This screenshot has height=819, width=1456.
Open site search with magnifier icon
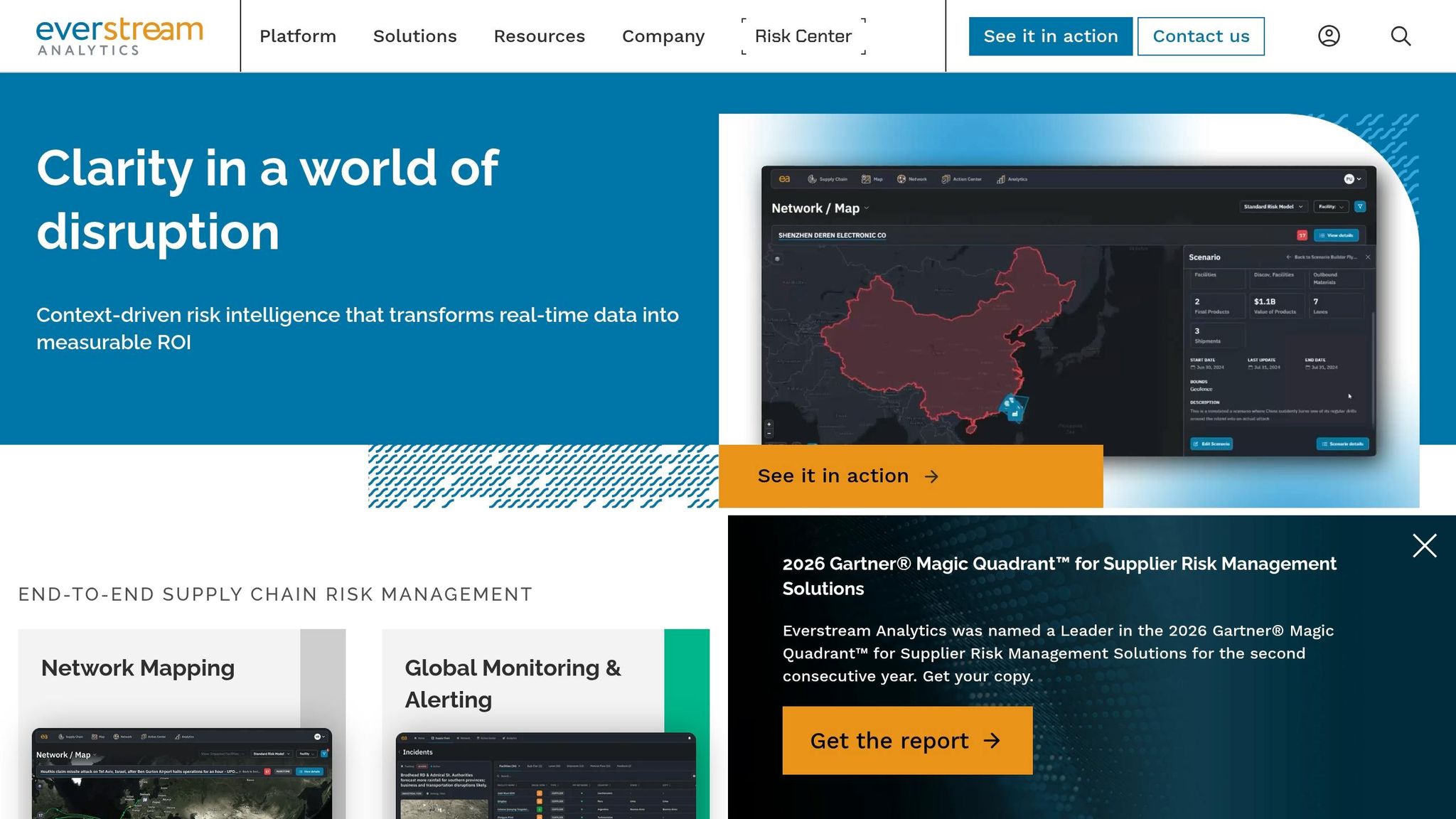[x=1401, y=36]
